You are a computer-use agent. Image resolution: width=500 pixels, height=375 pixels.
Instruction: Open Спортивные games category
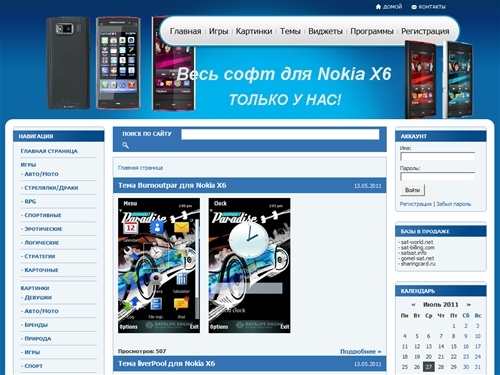click(x=43, y=215)
